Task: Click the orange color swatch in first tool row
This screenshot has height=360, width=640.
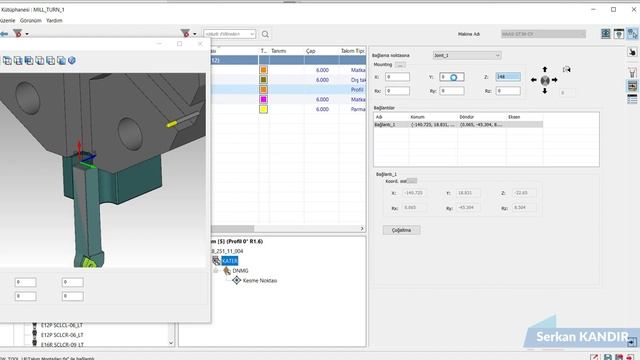Action: (263, 70)
